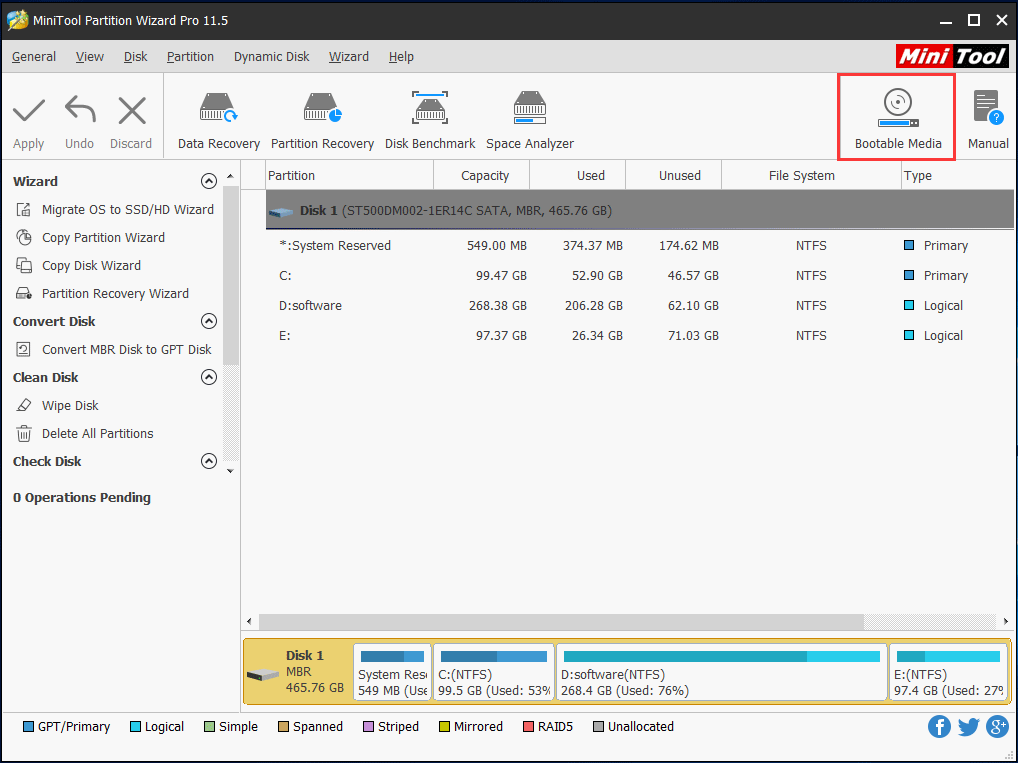Click the Discard X icon

coord(132,110)
